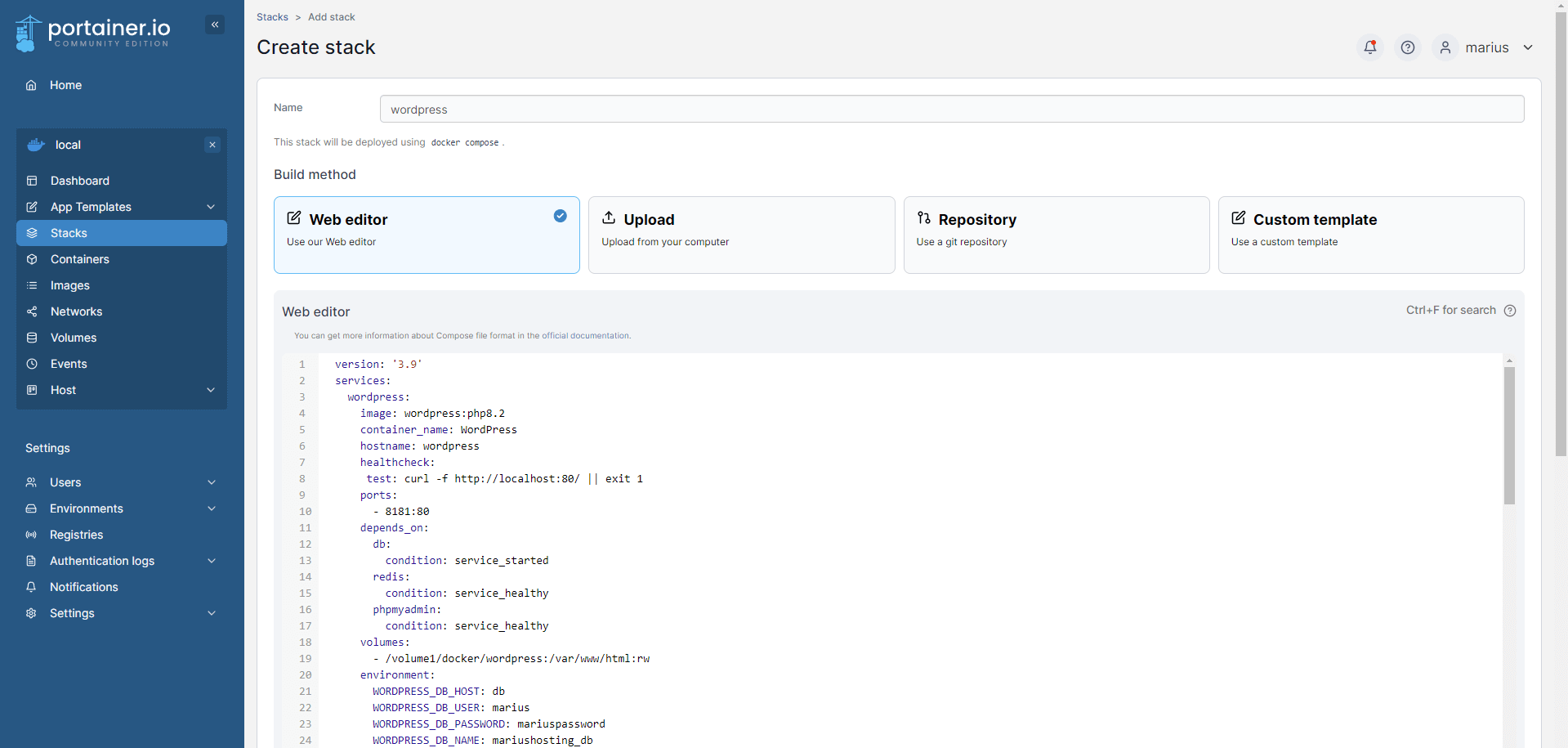Click the Environments drive icon
The width and height of the screenshot is (1568, 748).
click(31, 508)
